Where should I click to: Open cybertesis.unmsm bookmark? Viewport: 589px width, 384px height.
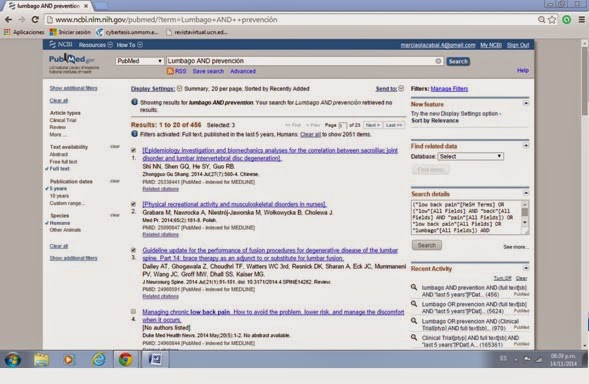click(x=127, y=32)
